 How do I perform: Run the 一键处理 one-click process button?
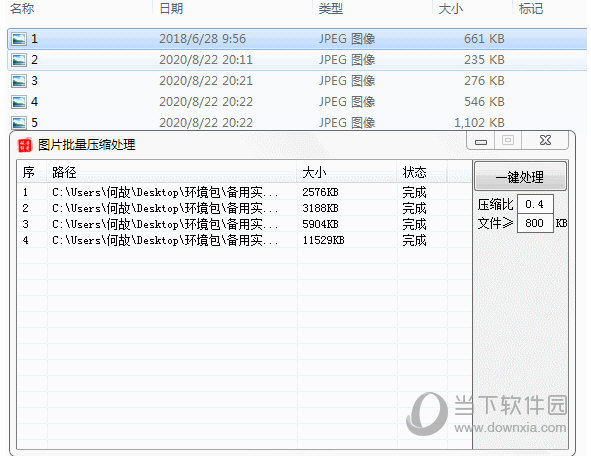pos(520,176)
